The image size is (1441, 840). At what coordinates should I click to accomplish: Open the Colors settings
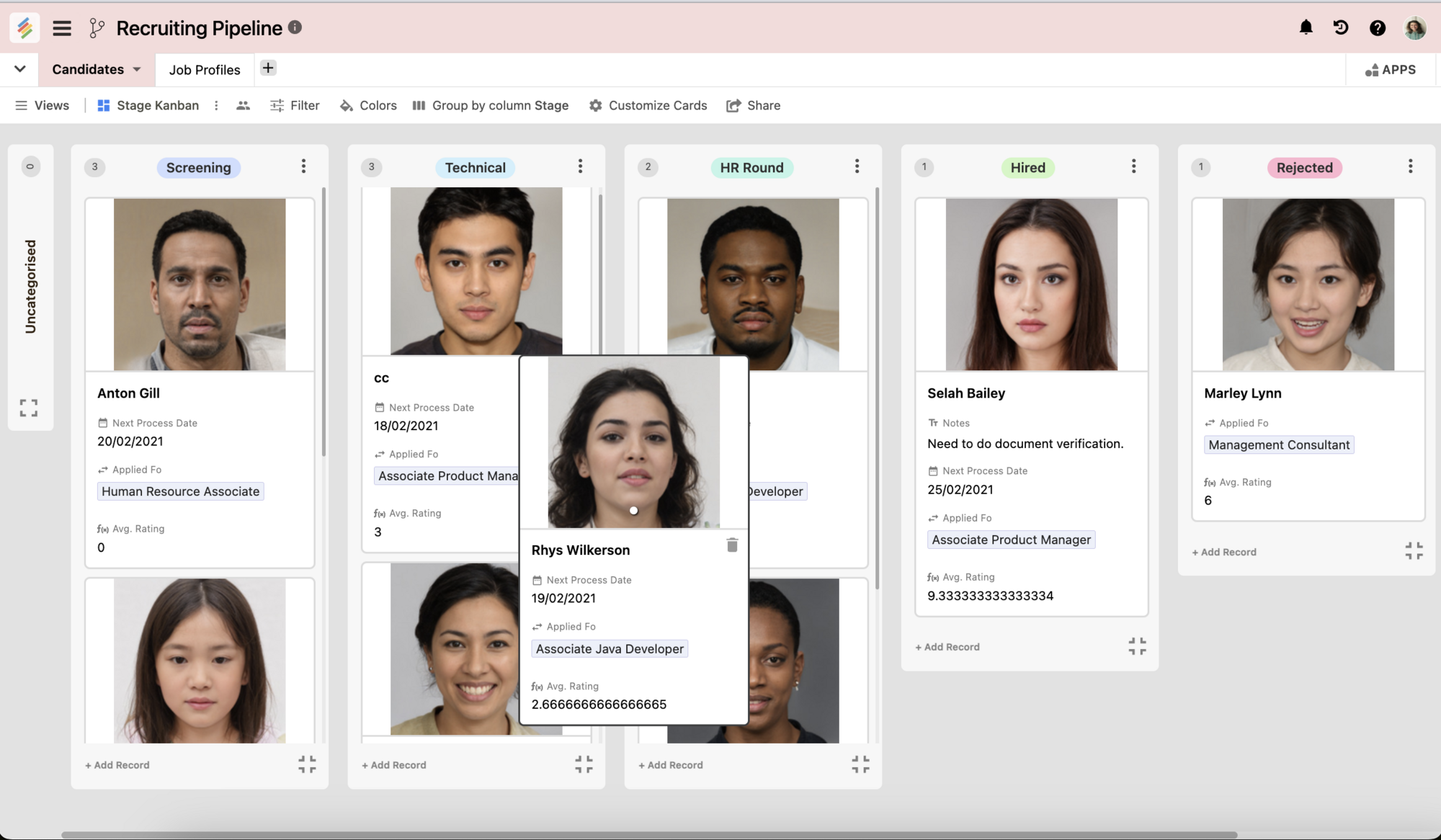[x=367, y=105]
